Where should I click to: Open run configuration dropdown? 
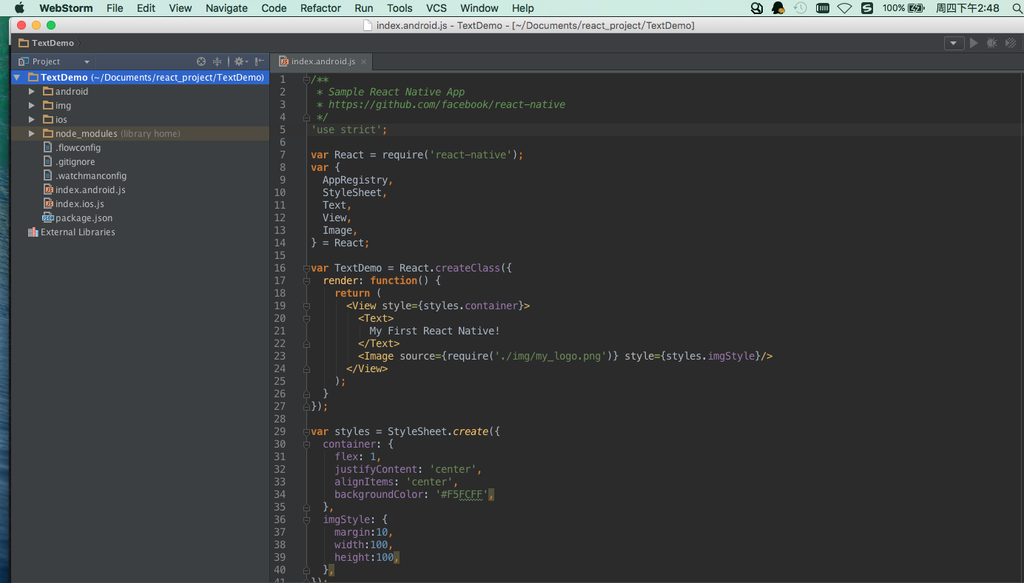[x=953, y=43]
